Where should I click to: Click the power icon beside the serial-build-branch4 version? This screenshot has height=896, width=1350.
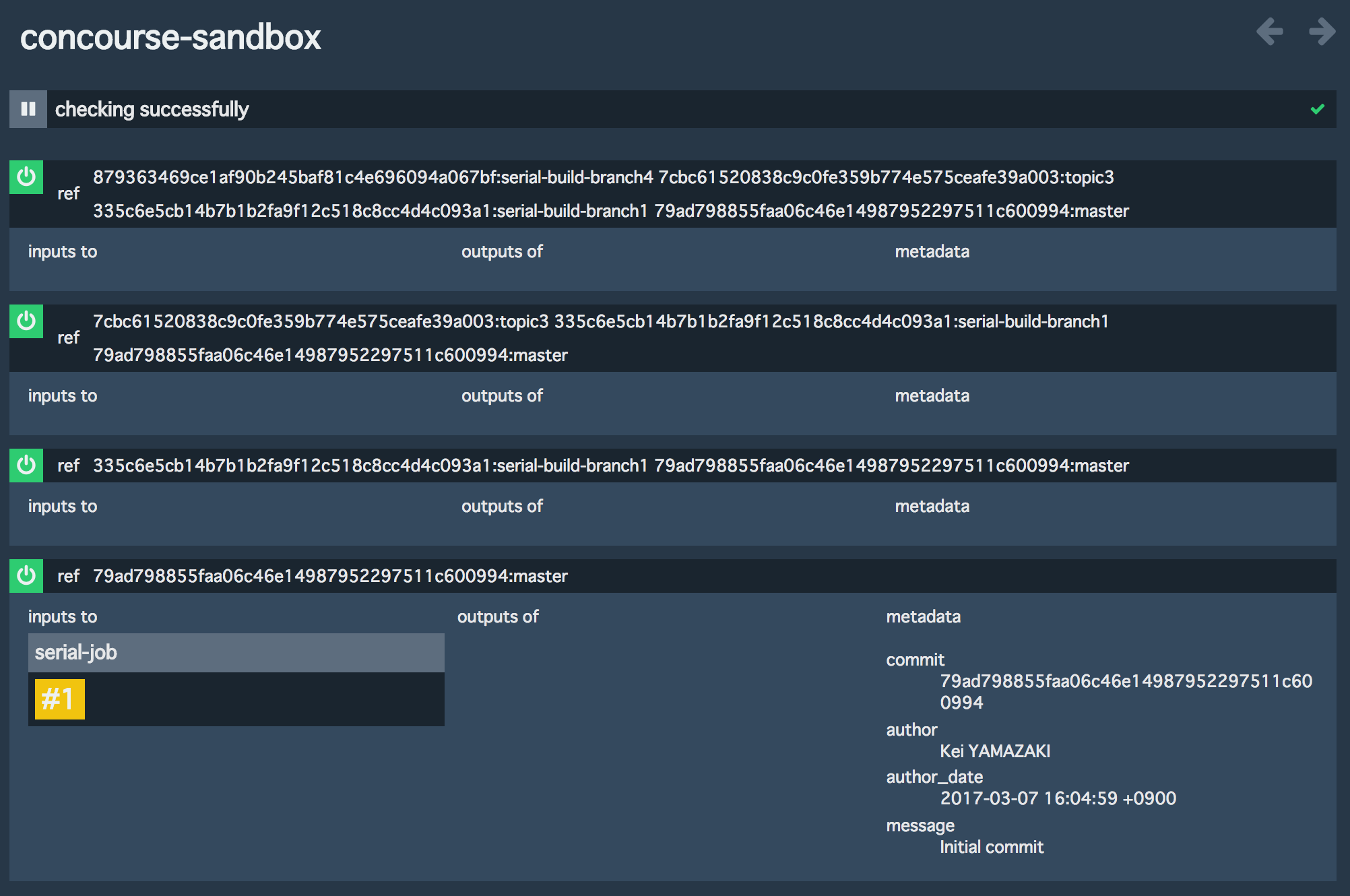[27, 178]
